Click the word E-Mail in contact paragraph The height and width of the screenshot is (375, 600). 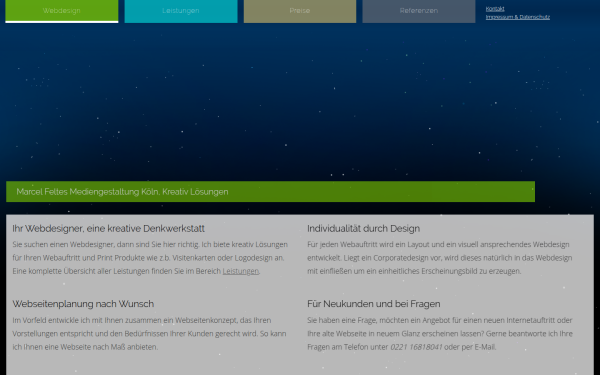point(485,347)
